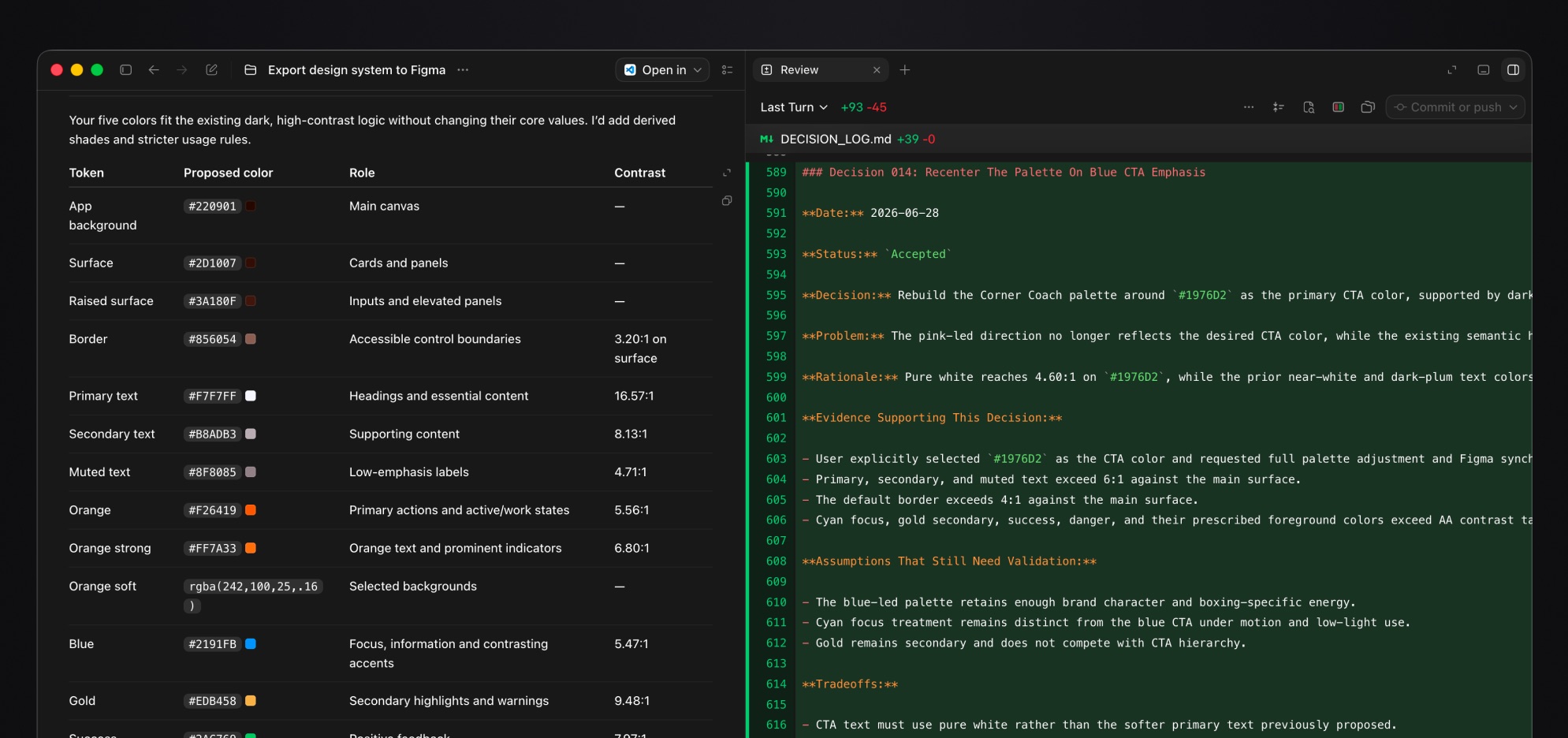Click the +93 -45 change count
The height and width of the screenshot is (738, 1568).
click(x=863, y=106)
